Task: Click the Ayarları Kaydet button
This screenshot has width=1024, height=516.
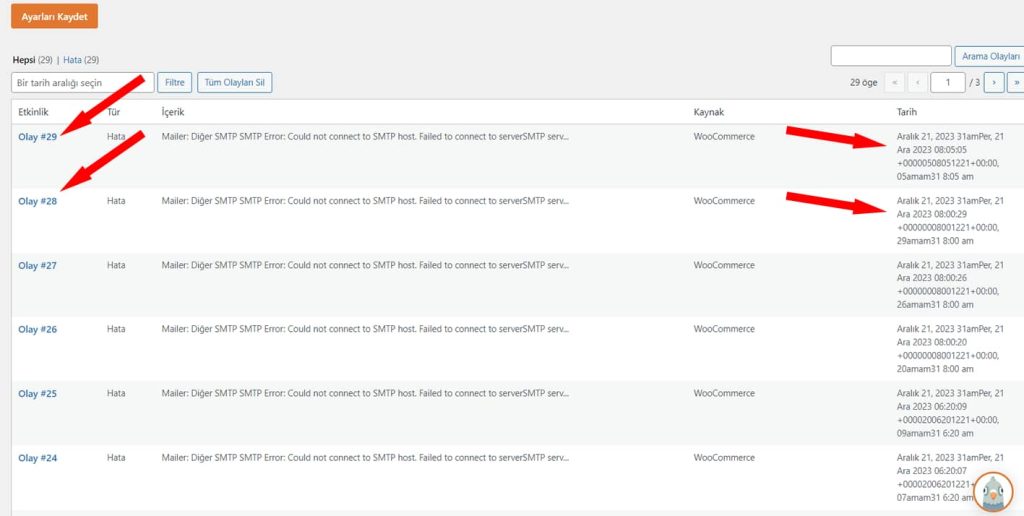Action: tap(54, 16)
